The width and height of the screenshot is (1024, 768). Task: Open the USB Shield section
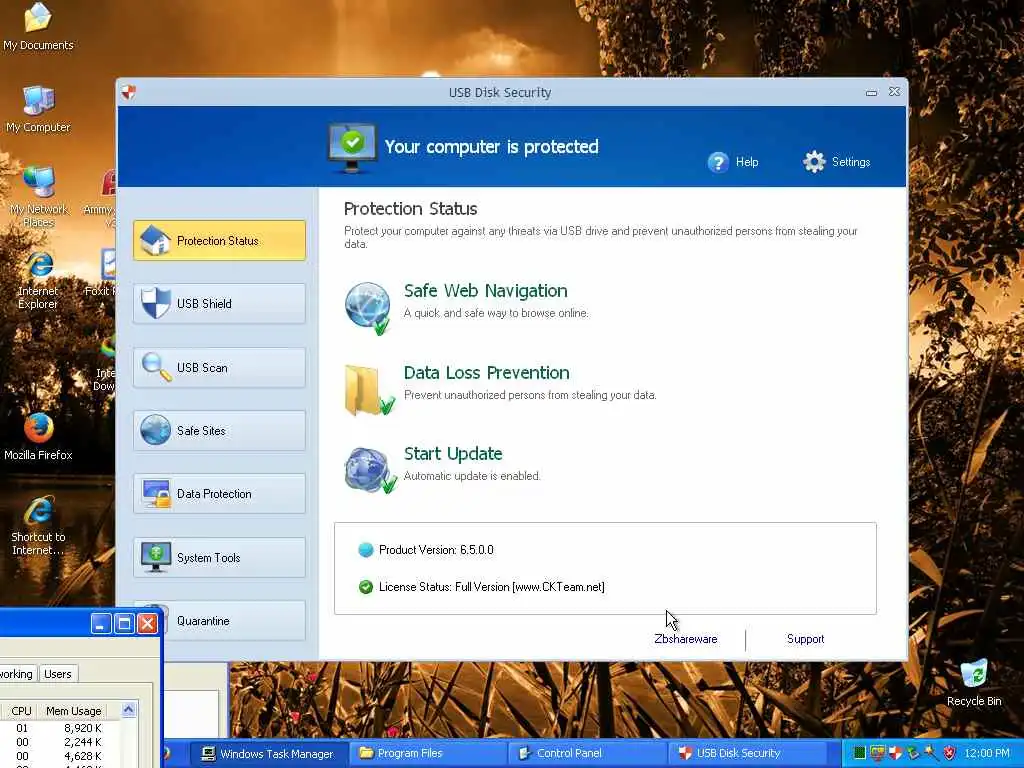pyautogui.click(x=219, y=304)
